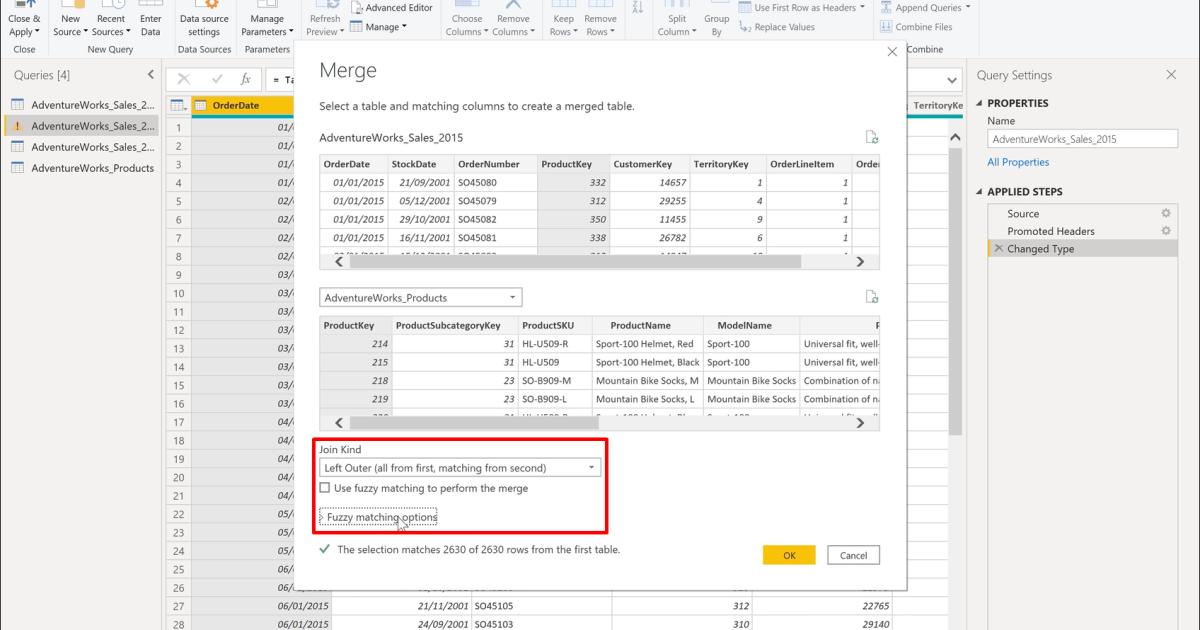Image resolution: width=1200 pixels, height=630 pixels.
Task: Confirm the merge with OK
Action: tap(789, 554)
